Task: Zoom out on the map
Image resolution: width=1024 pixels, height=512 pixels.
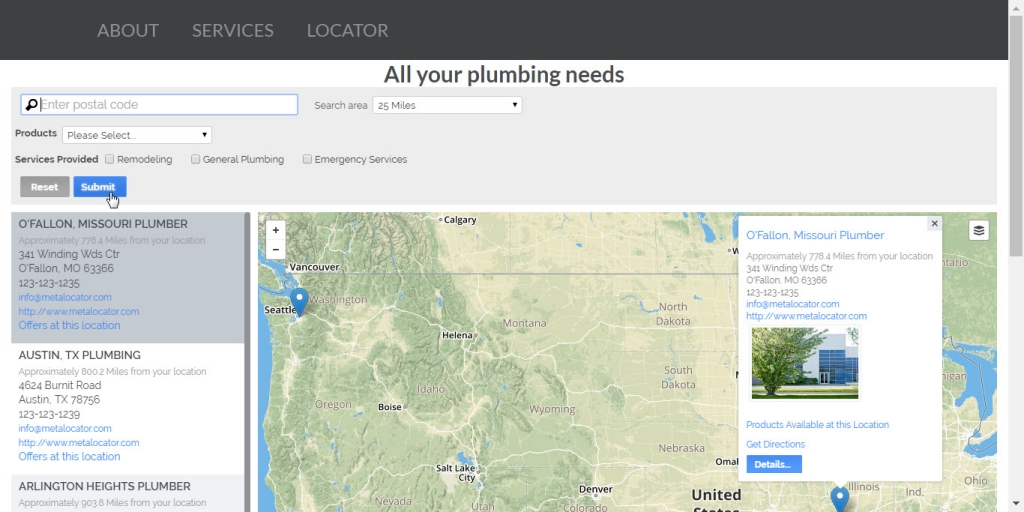Action: [x=276, y=249]
